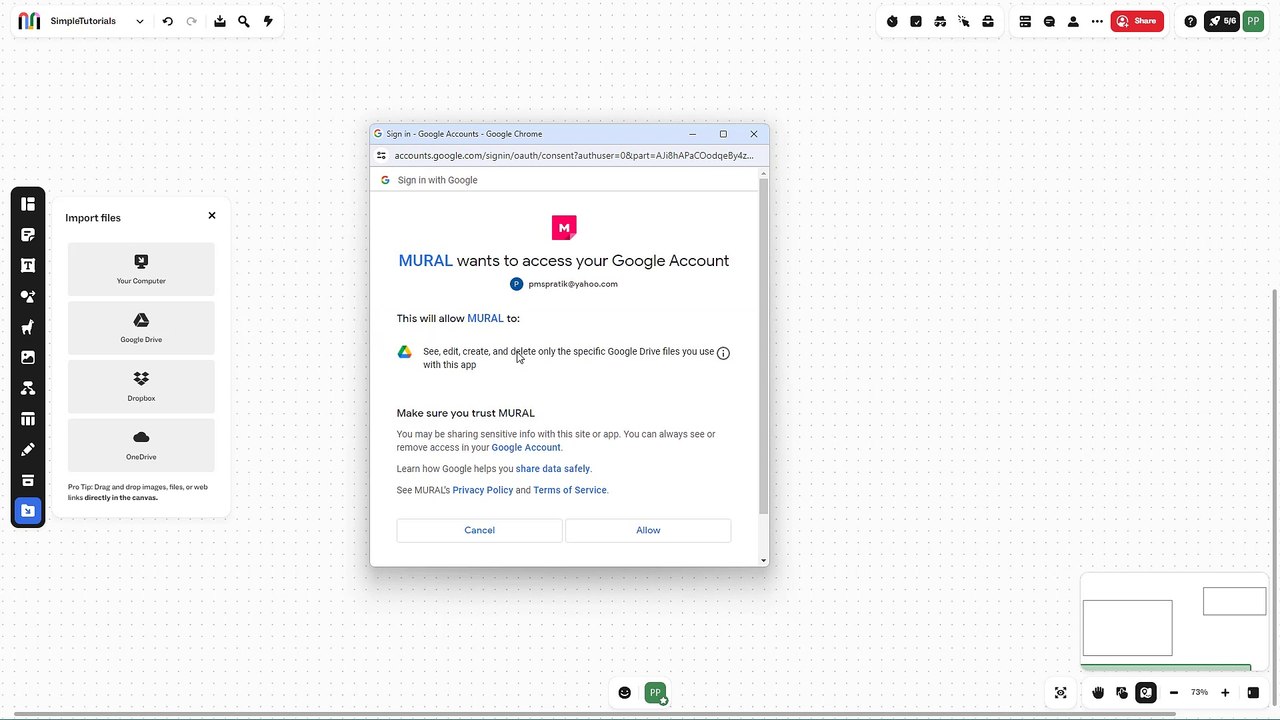The image size is (1280, 720).
Task: Click the touch gesture mode icon
Action: (x=1122, y=692)
